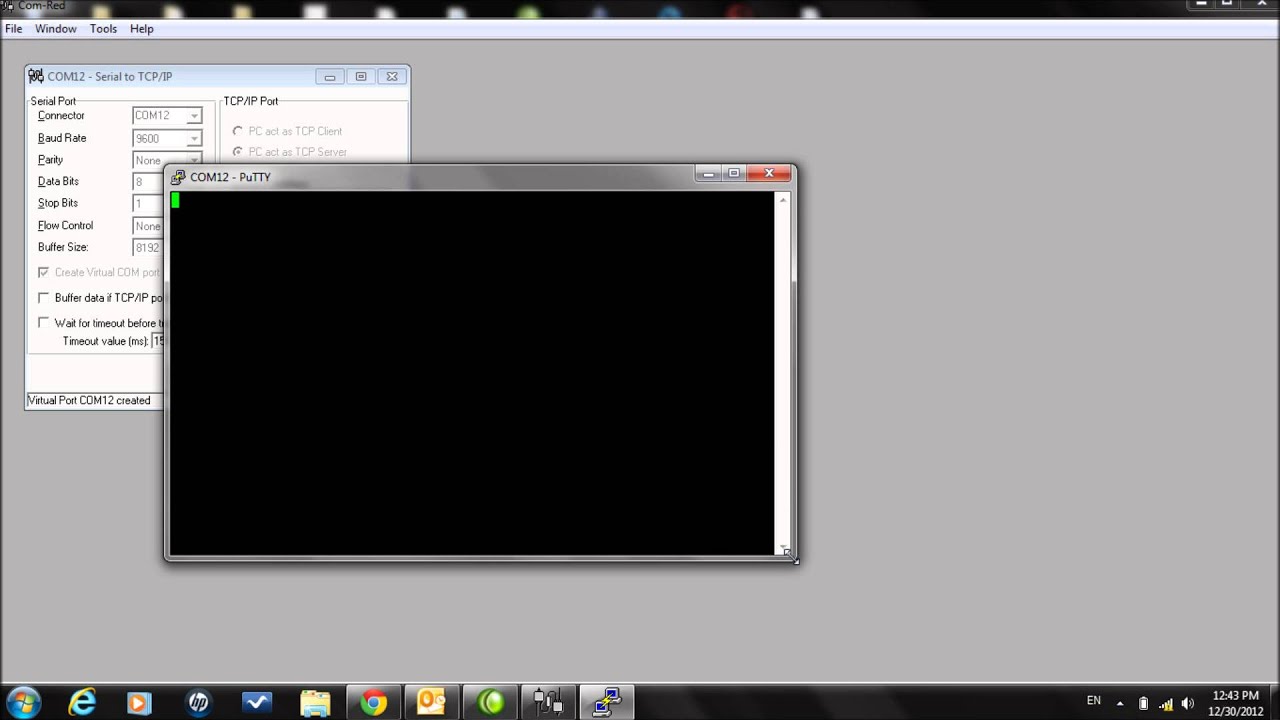1280x720 pixels.
Task: Click the 'Connector' label
Action: coord(61,116)
